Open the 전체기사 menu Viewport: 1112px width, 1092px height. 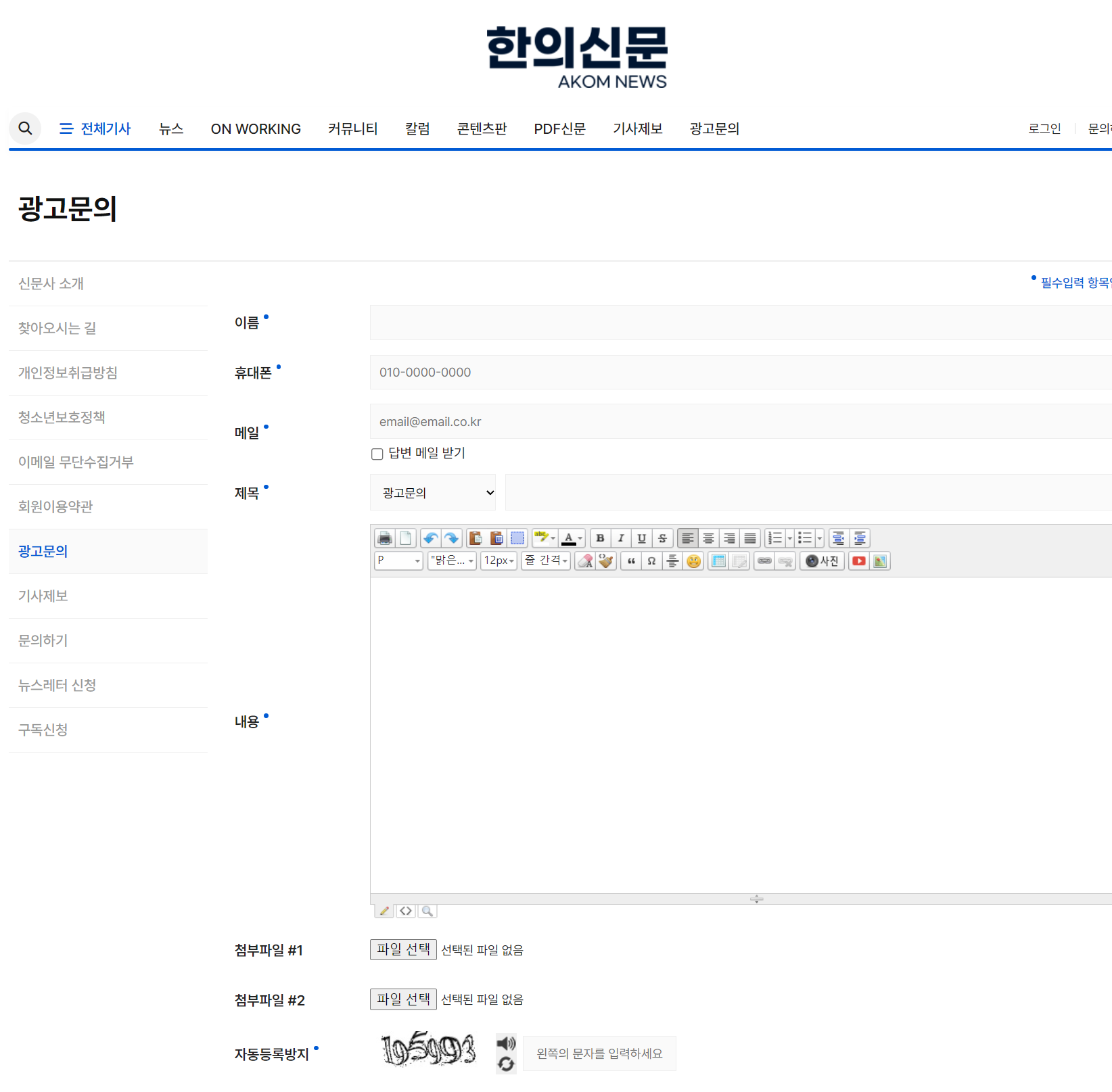click(95, 128)
